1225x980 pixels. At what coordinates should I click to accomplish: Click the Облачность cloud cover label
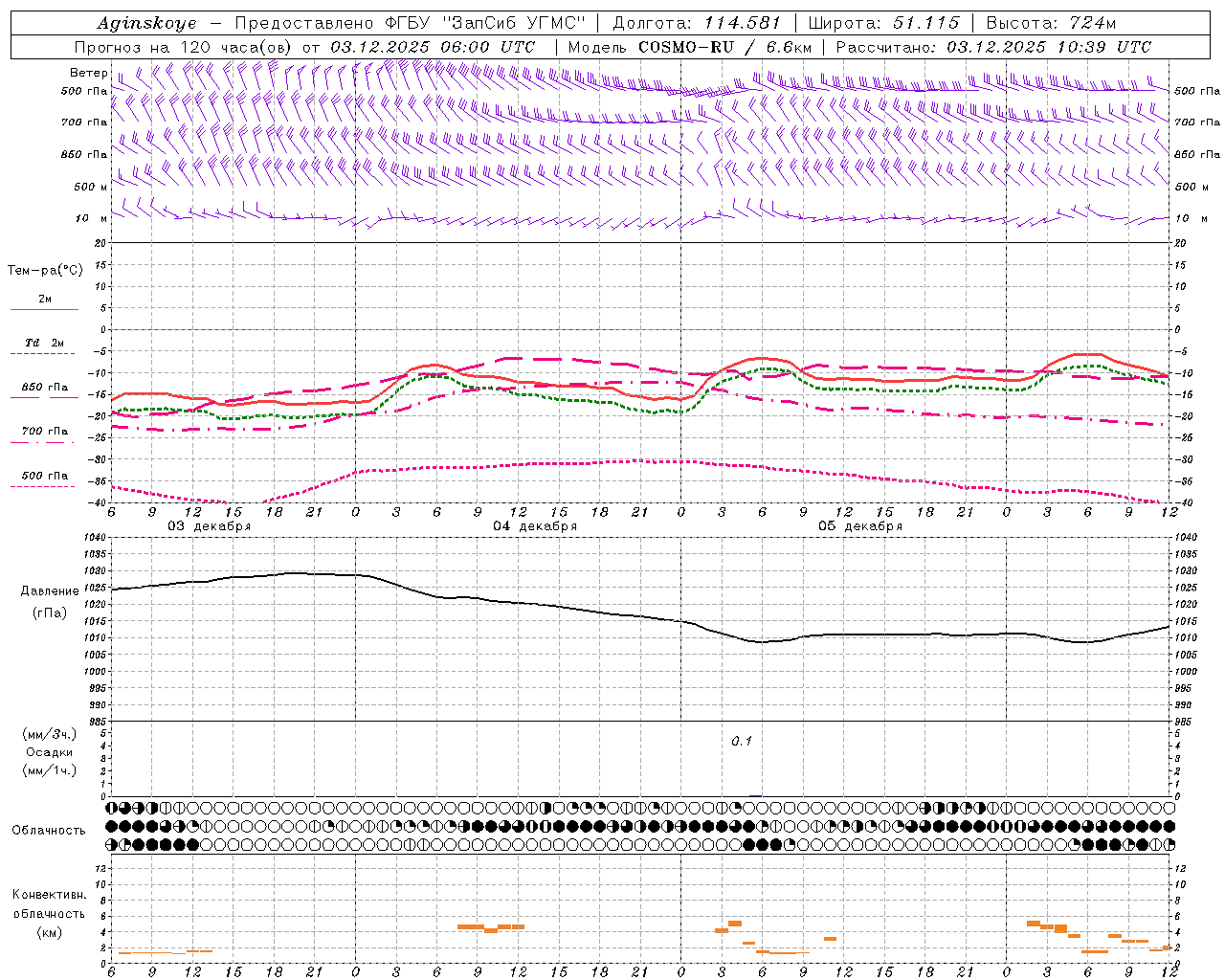tap(49, 830)
